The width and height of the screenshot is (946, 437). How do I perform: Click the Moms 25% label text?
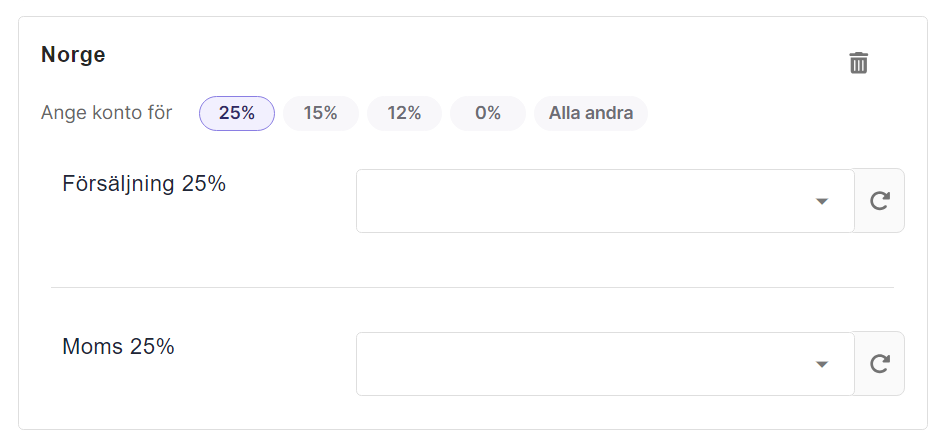click(x=118, y=347)
